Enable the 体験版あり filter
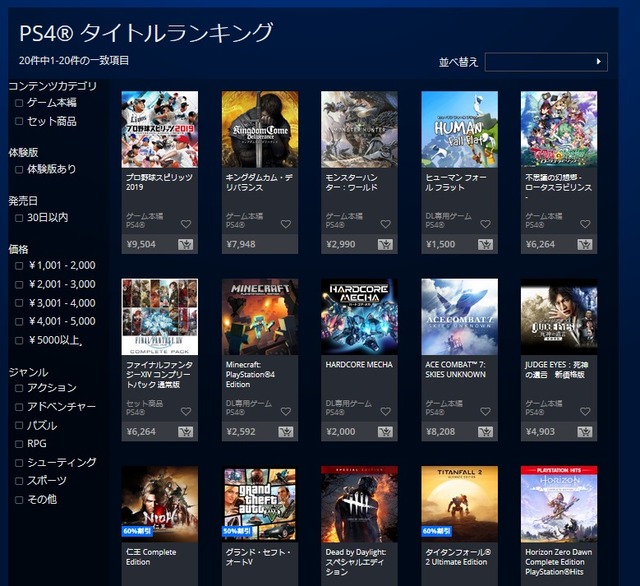Screen dimensions: 640x586 (x=19, y=169)
